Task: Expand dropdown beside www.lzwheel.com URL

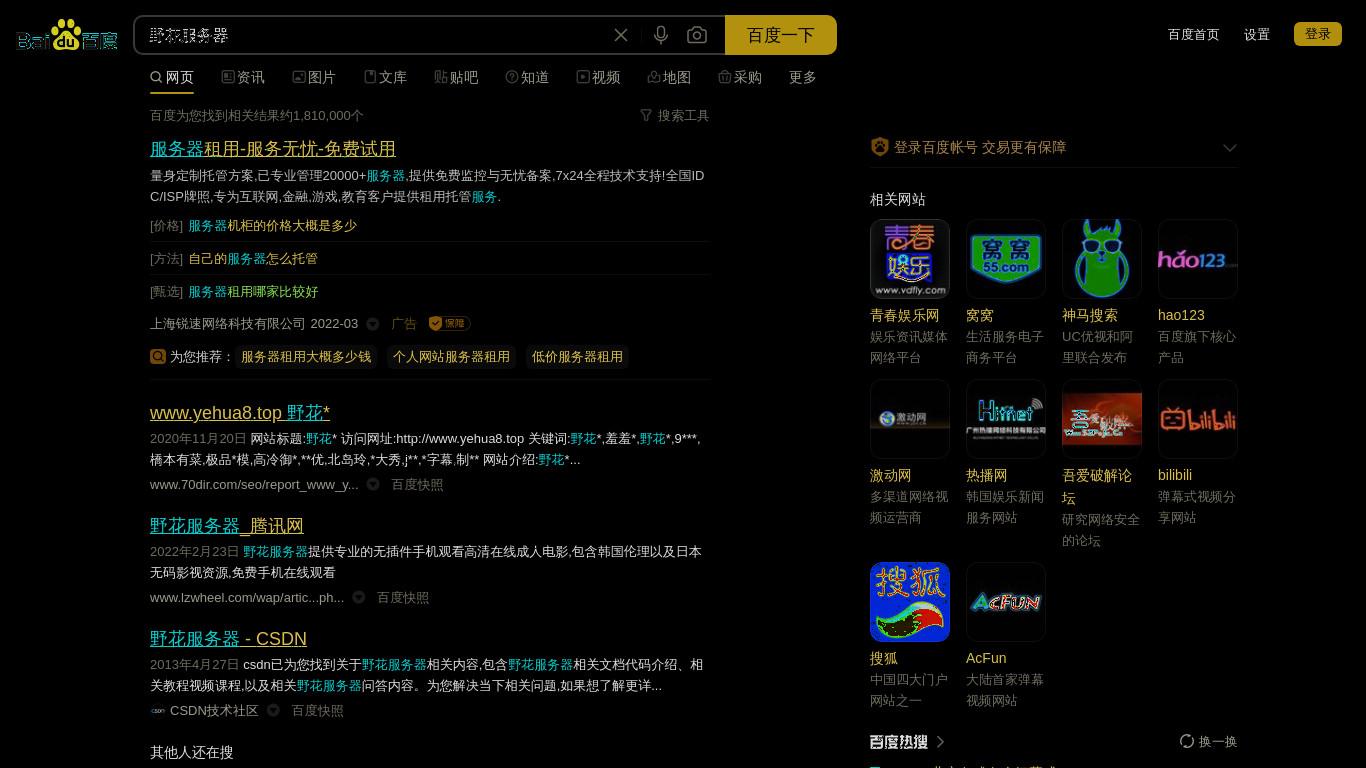Action: tap(359, 597)
